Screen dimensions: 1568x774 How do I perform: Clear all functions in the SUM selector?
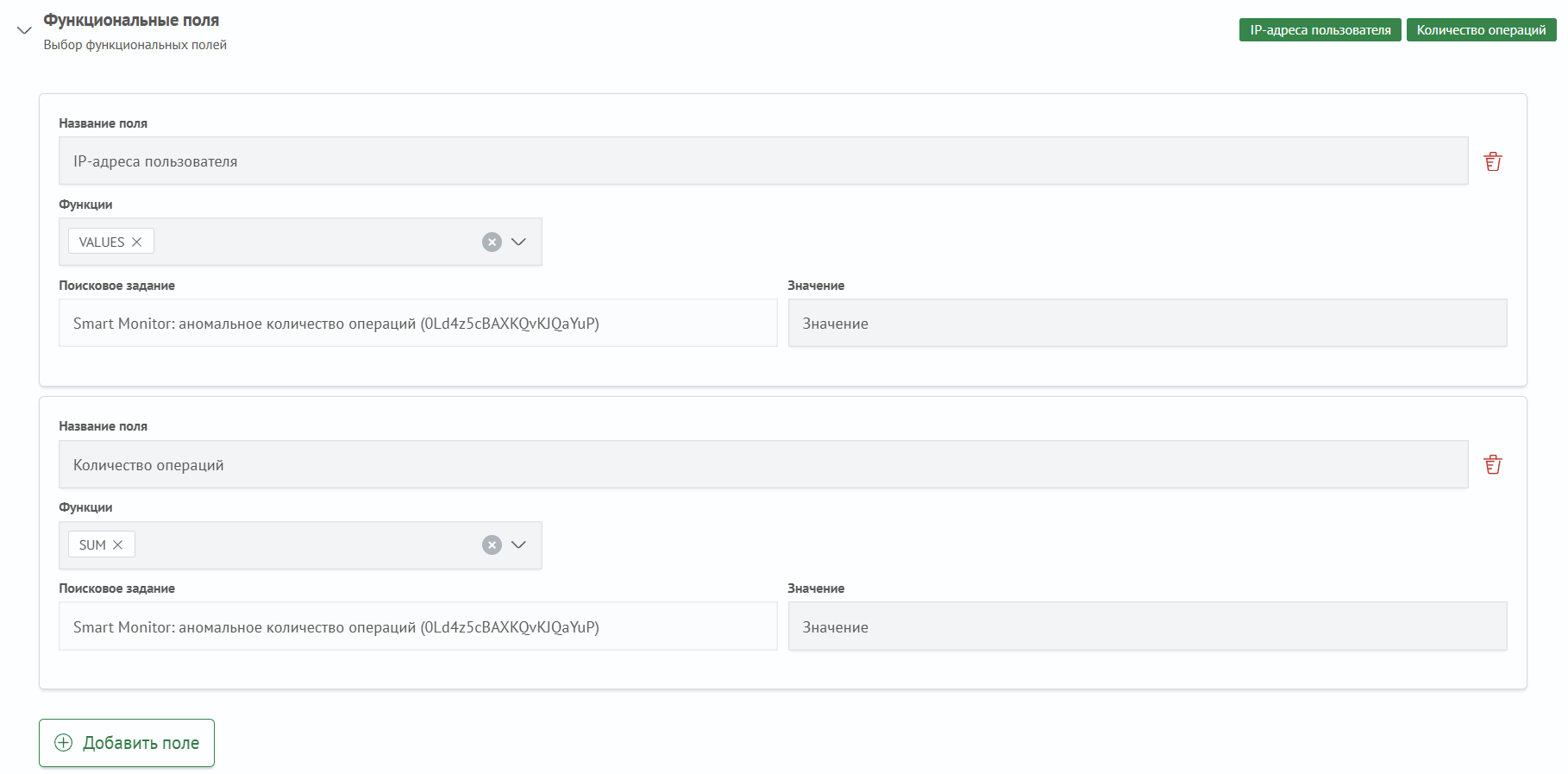(x=492, y=545)
